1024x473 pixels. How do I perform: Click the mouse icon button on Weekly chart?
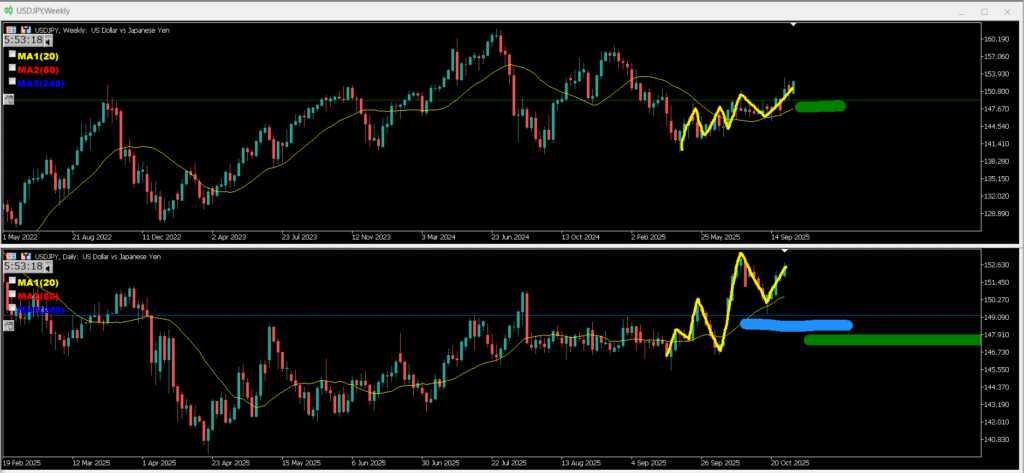pyautogui.click(x=9, y=98)
